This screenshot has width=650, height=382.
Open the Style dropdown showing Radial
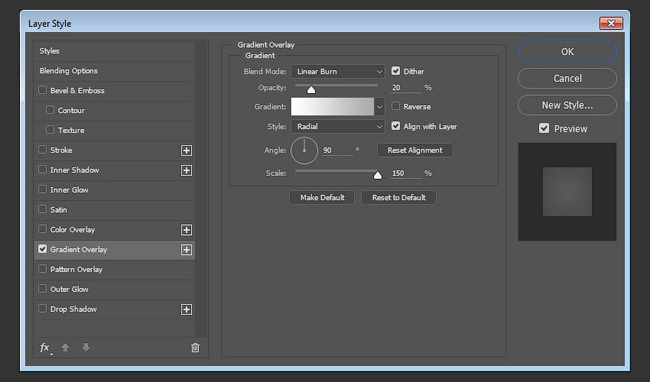[338, 126]
